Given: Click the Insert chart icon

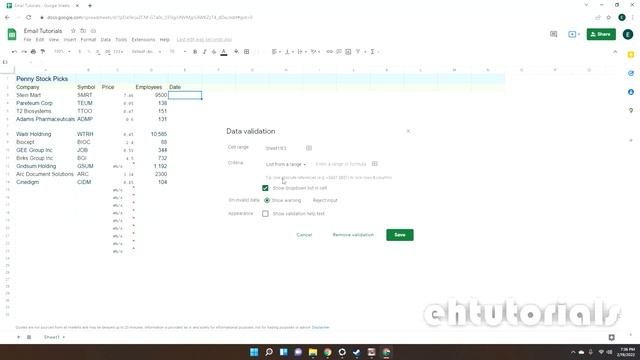Looking at the screenshot, I should tap(348, 52).
